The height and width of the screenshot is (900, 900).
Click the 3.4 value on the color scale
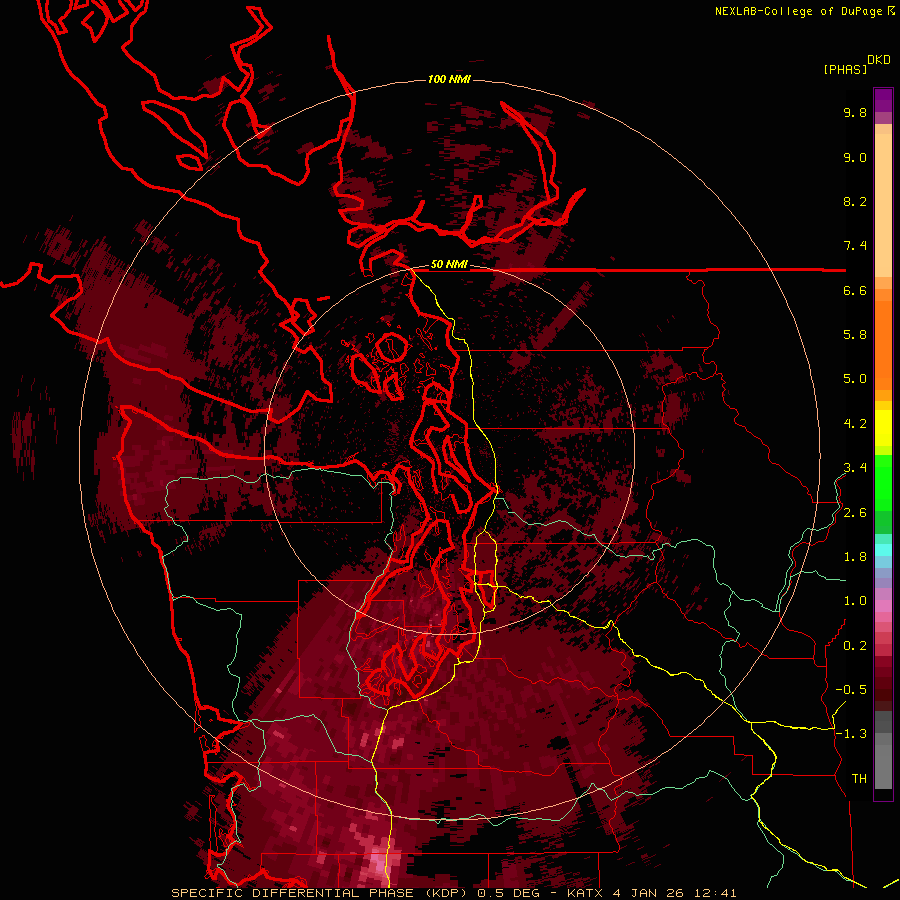(855, 468)
